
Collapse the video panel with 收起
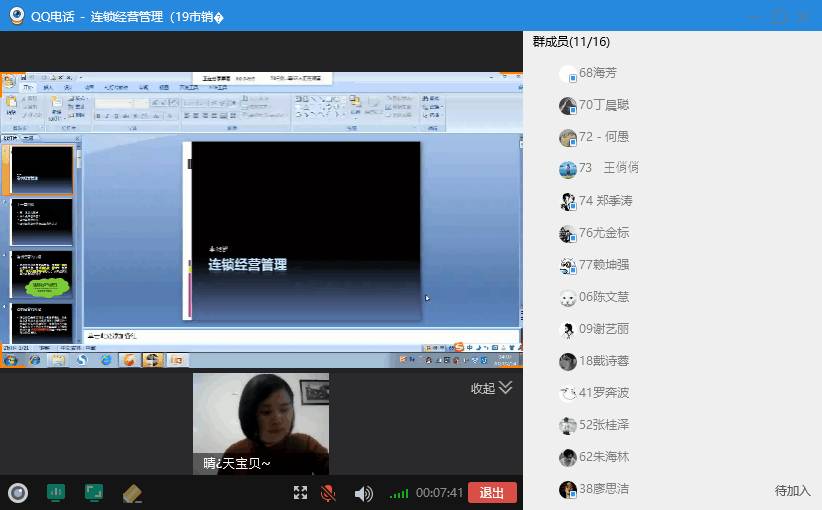491,388
